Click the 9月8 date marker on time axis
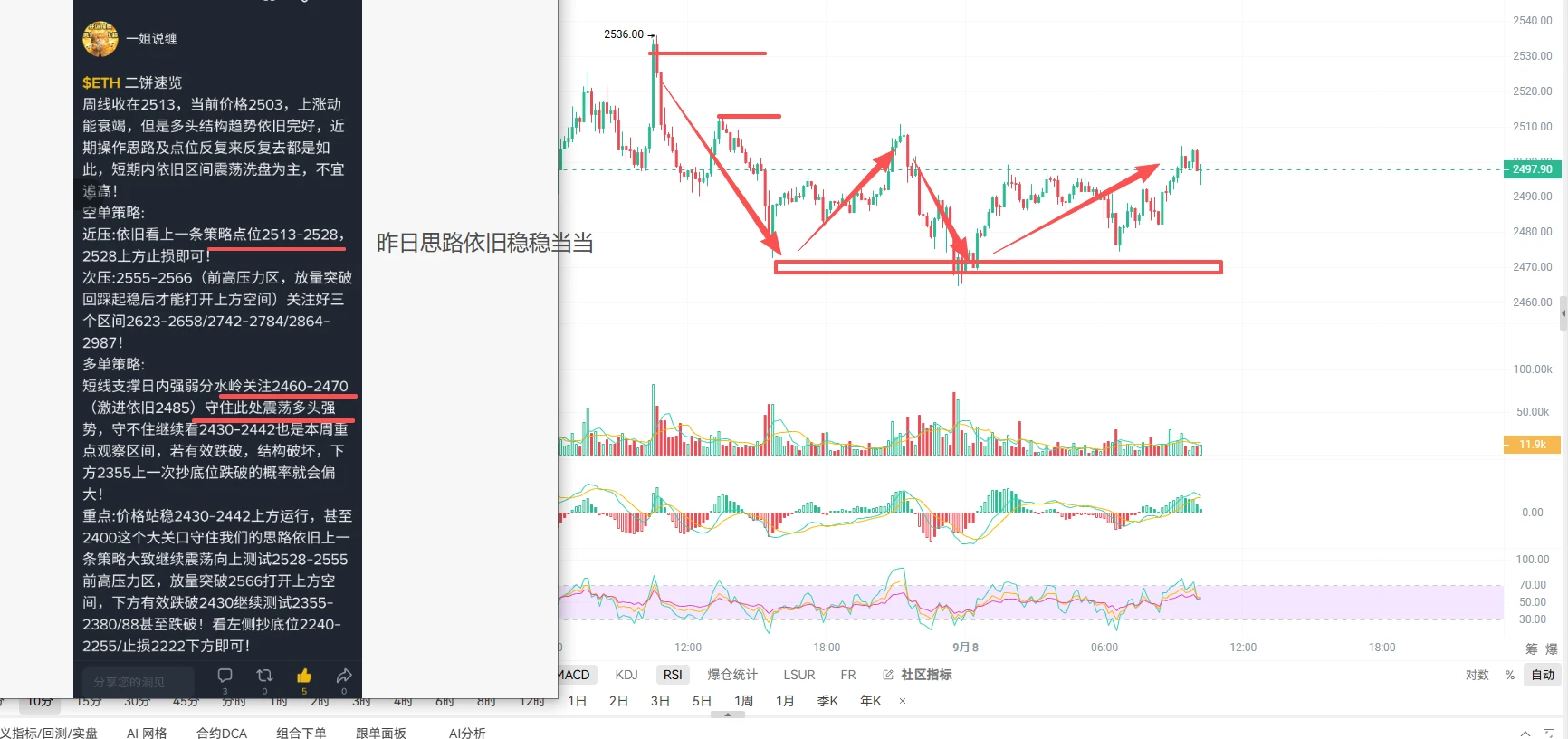 tap(965, 648)
